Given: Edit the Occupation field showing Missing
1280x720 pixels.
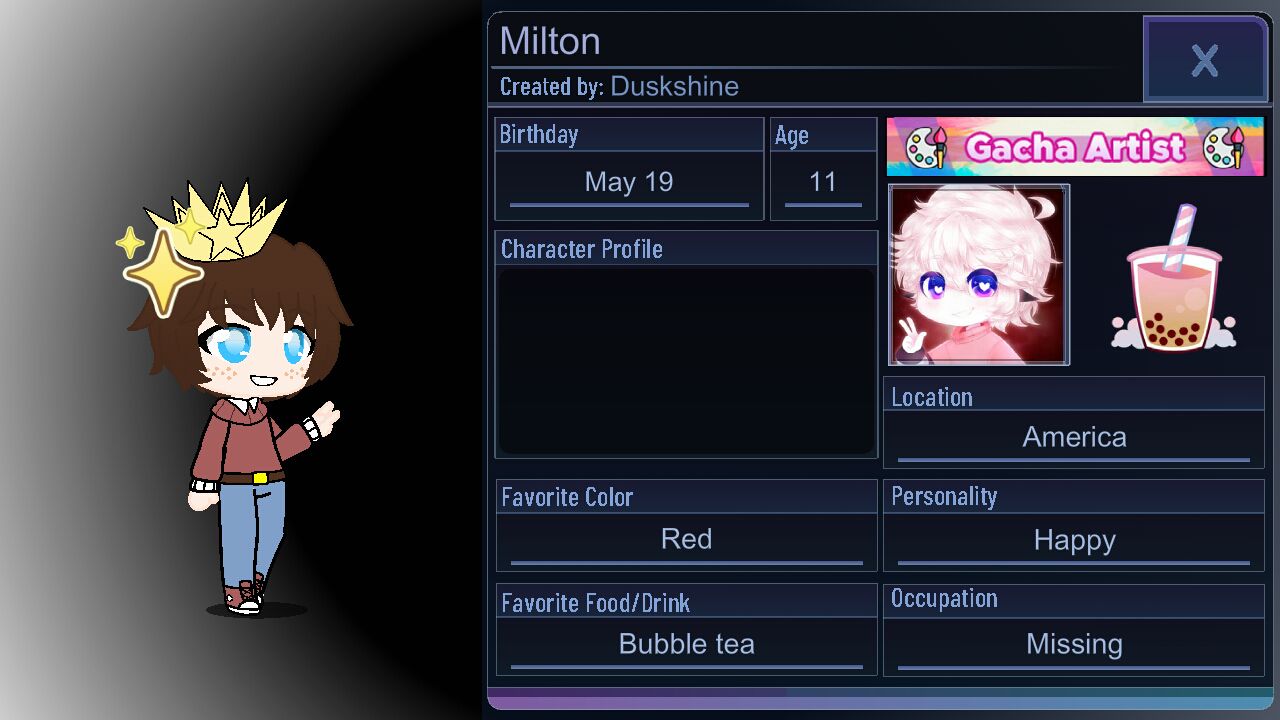Looking at the screenshot, I should click(1074, 645).
